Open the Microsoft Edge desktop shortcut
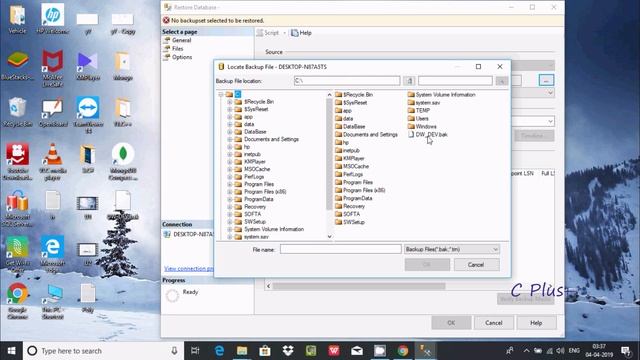Image resolution: width=640 pixels, height=360 pixels. [52, 254]
